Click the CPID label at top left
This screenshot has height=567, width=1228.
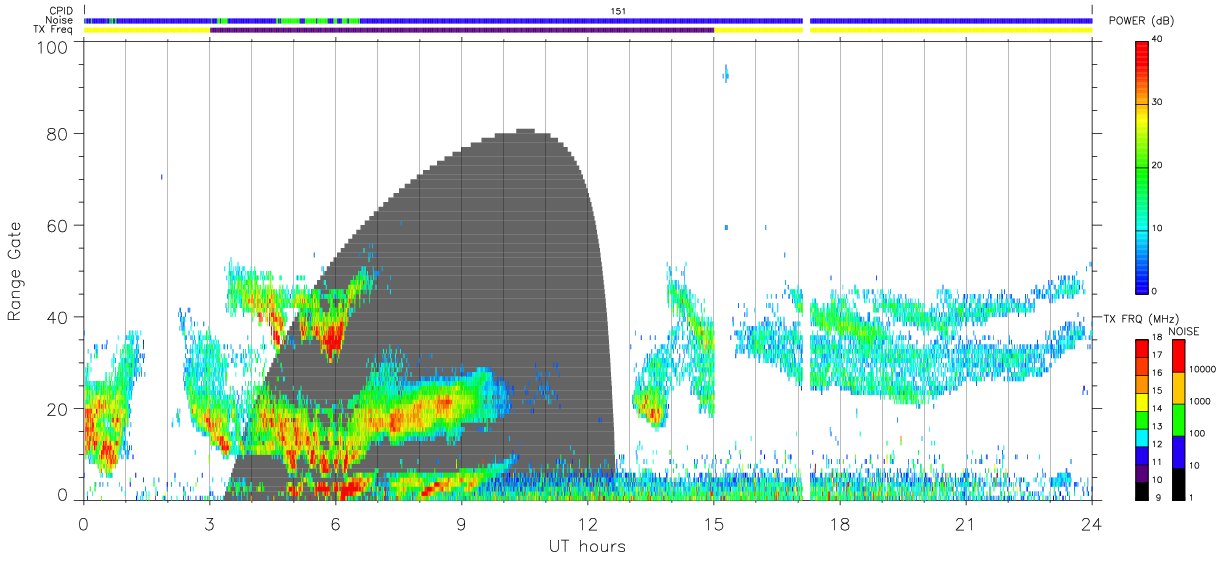click(x=61, y=11)
